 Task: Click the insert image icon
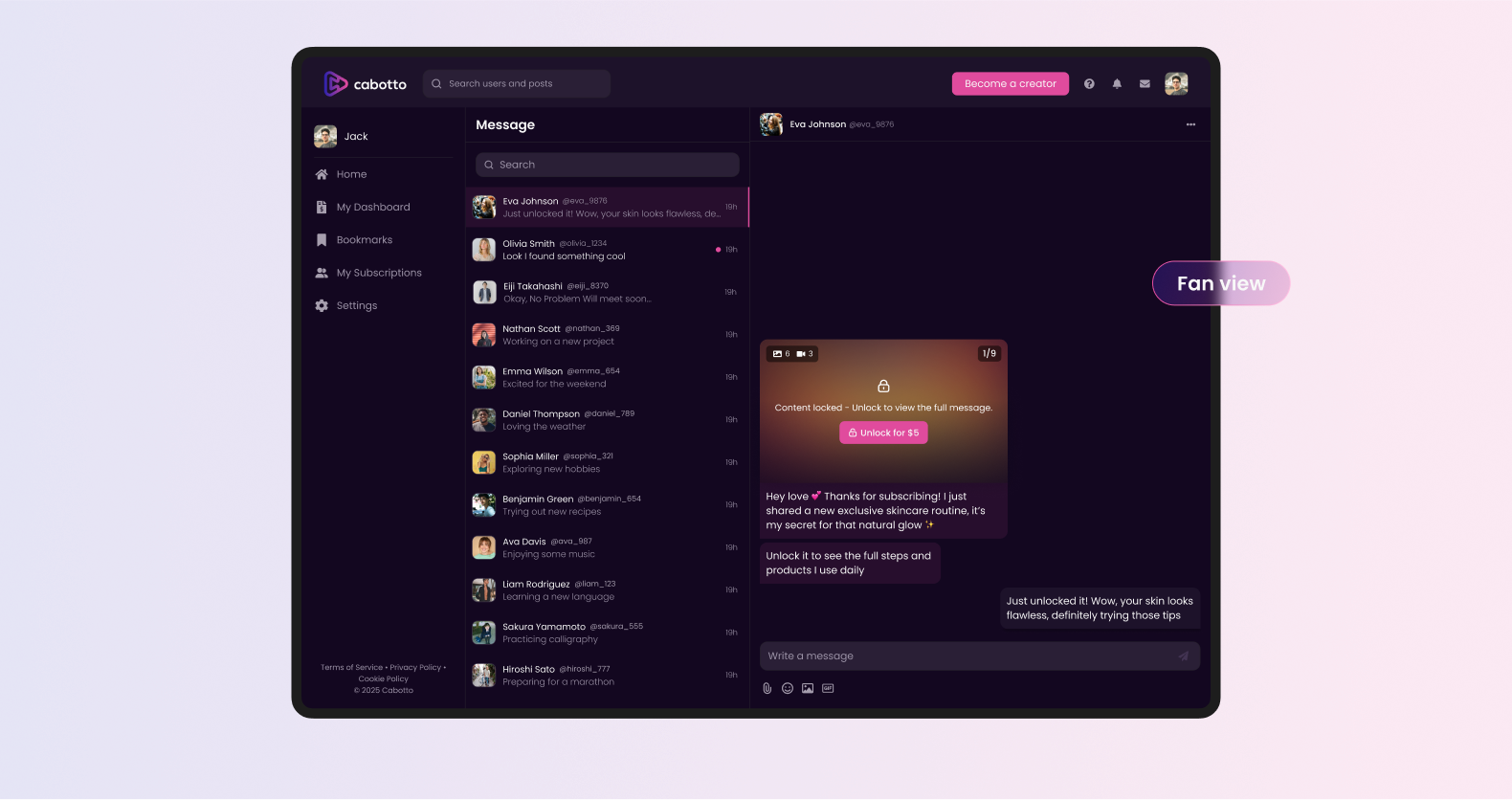click(808, 689)
